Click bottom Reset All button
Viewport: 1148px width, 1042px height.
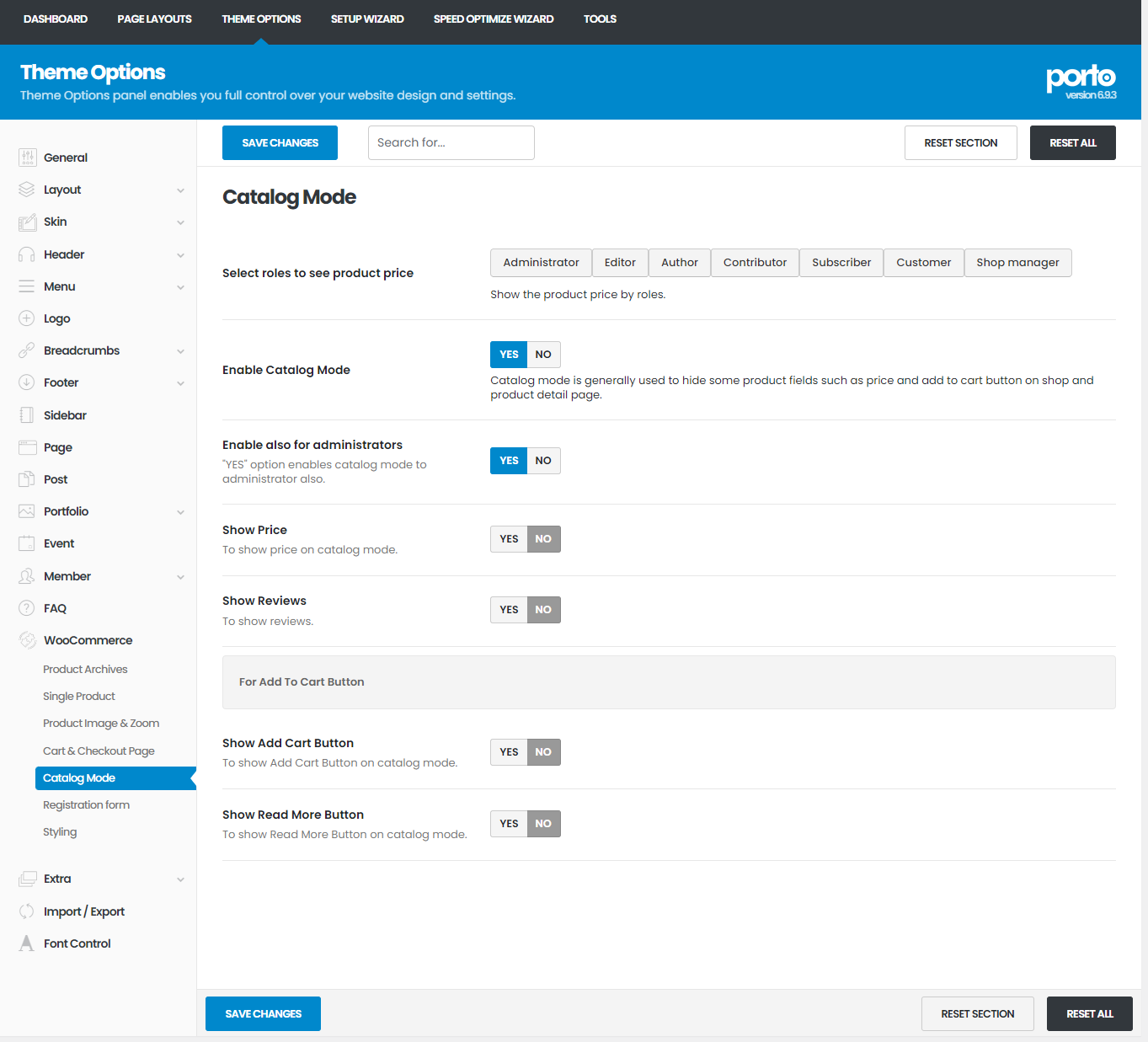[x=1090, y=1014]
